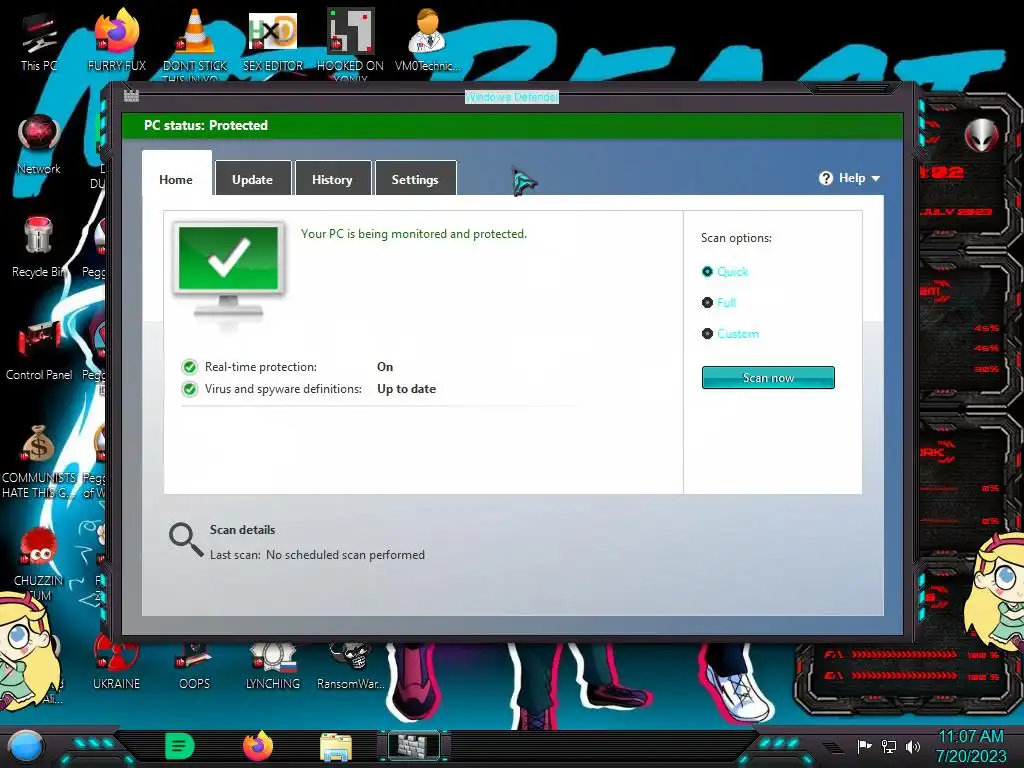
Task: Click the 'Up to date' definitions value
Action: [406, 389]
